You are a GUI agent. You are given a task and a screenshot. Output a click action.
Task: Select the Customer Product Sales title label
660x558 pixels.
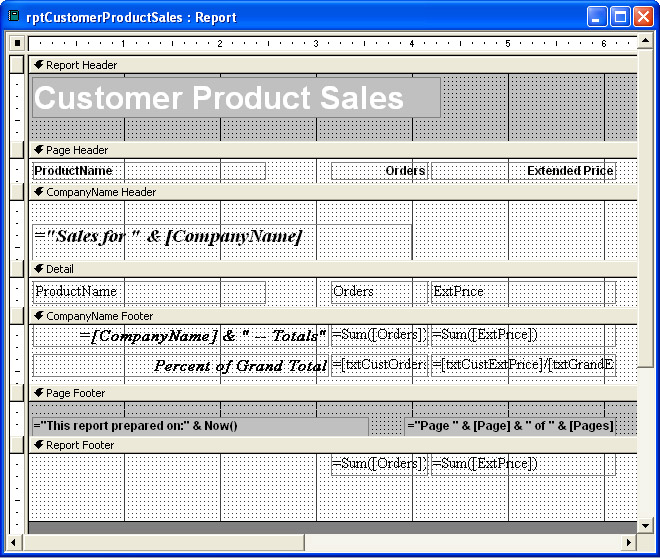[235, 98]
